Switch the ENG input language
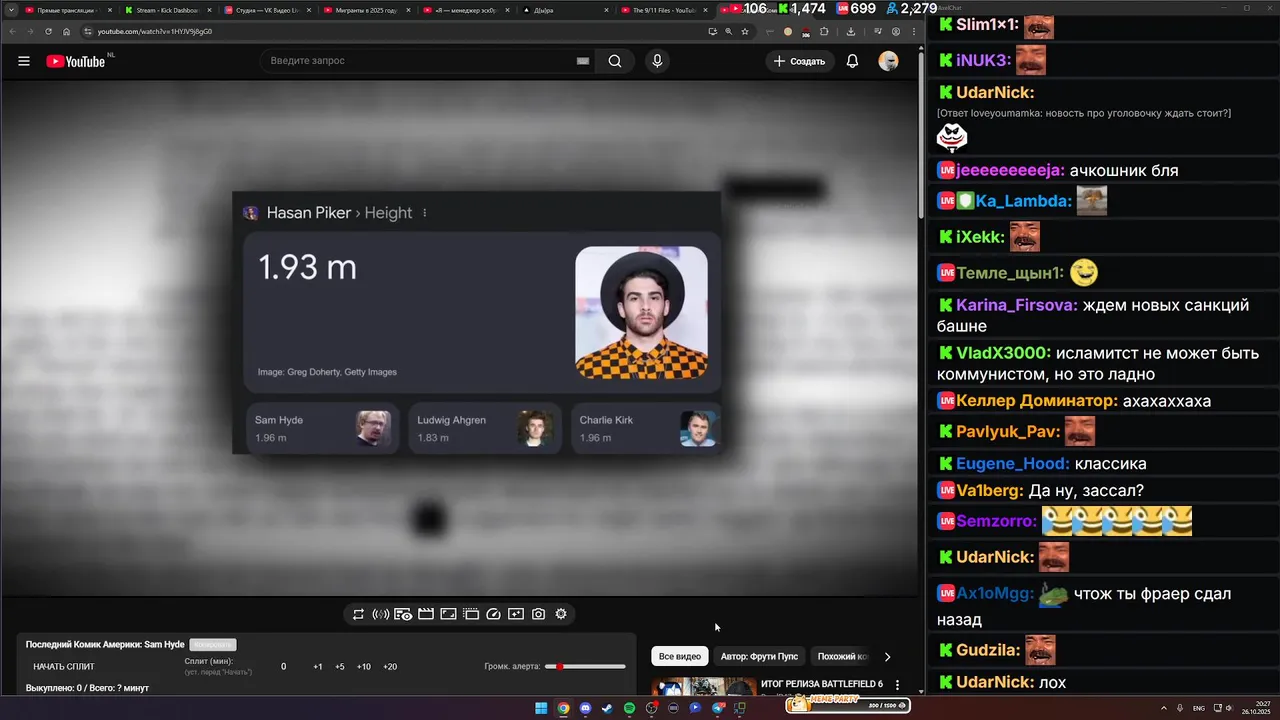The width and height of the screenshot is (1280, 720). [x=1199, y=708]
